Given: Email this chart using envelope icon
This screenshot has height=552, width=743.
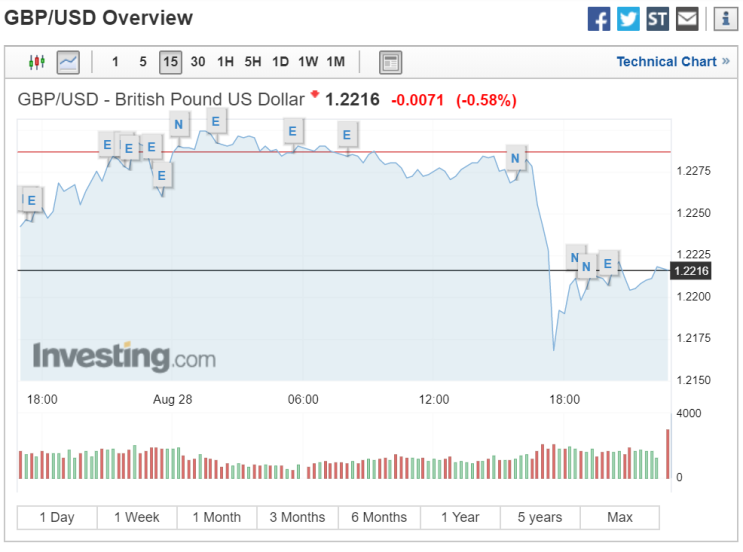Looking at the screenshot, I should tap(687, 19).
